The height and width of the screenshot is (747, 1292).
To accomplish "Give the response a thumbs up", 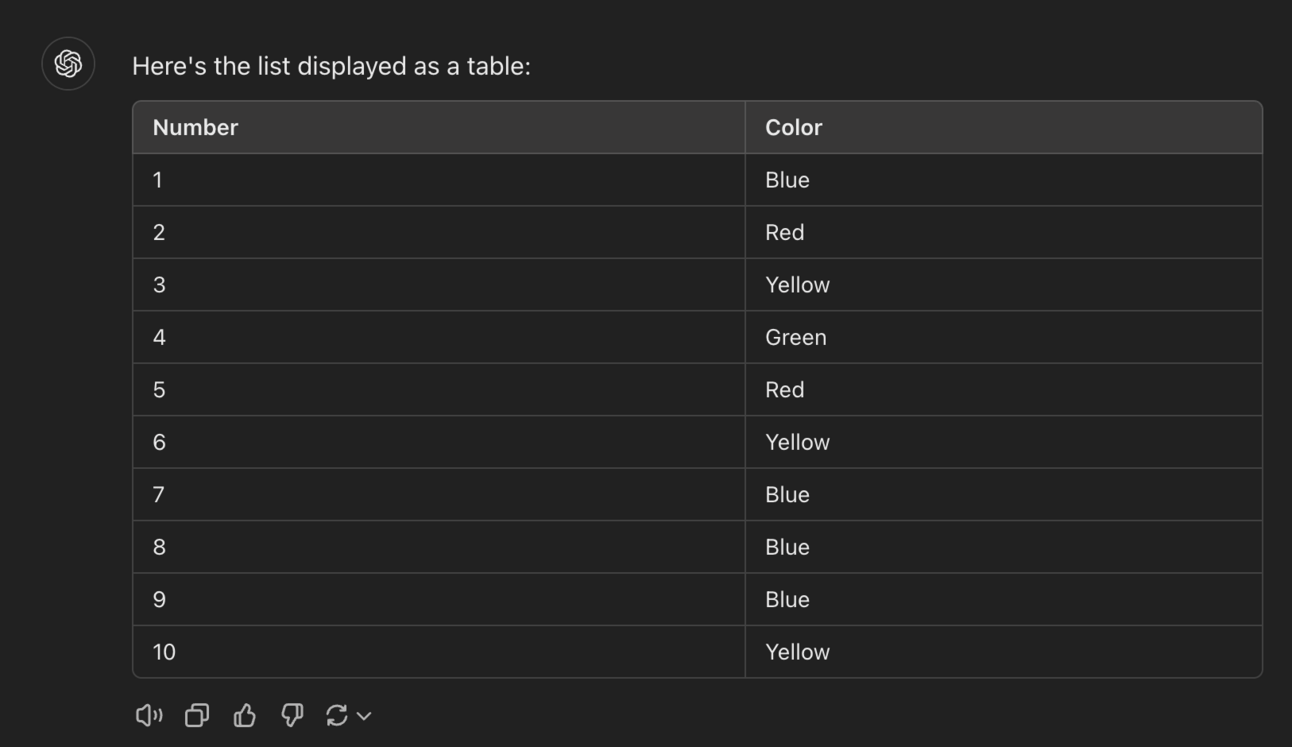I will pyautogui.click(x=245, y=715).
